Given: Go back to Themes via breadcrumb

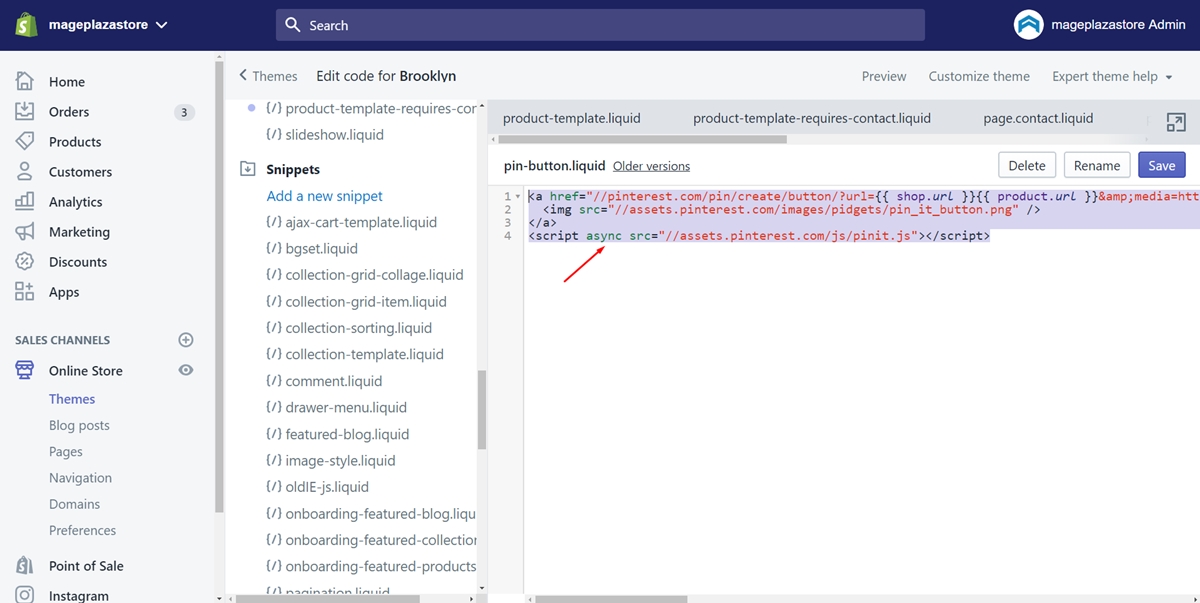Looking at the screenshot, I should (x=268, y=76).
